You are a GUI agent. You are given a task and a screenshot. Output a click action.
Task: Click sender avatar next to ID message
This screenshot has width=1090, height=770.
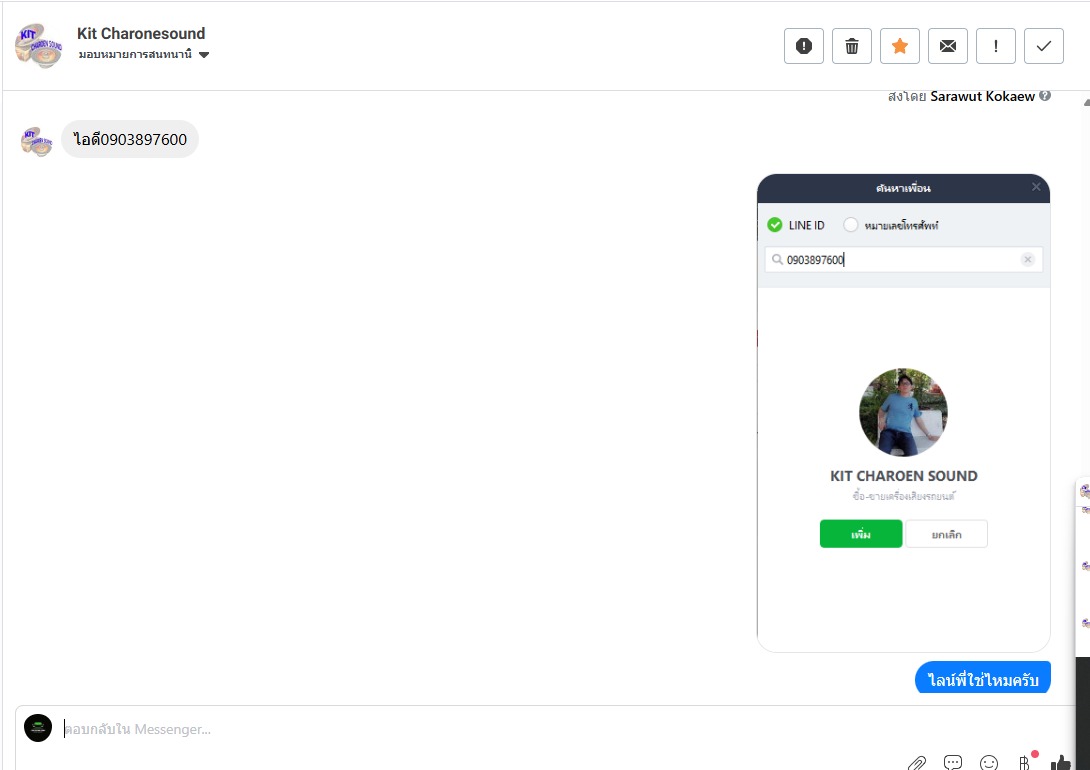[x=36, y=141]
